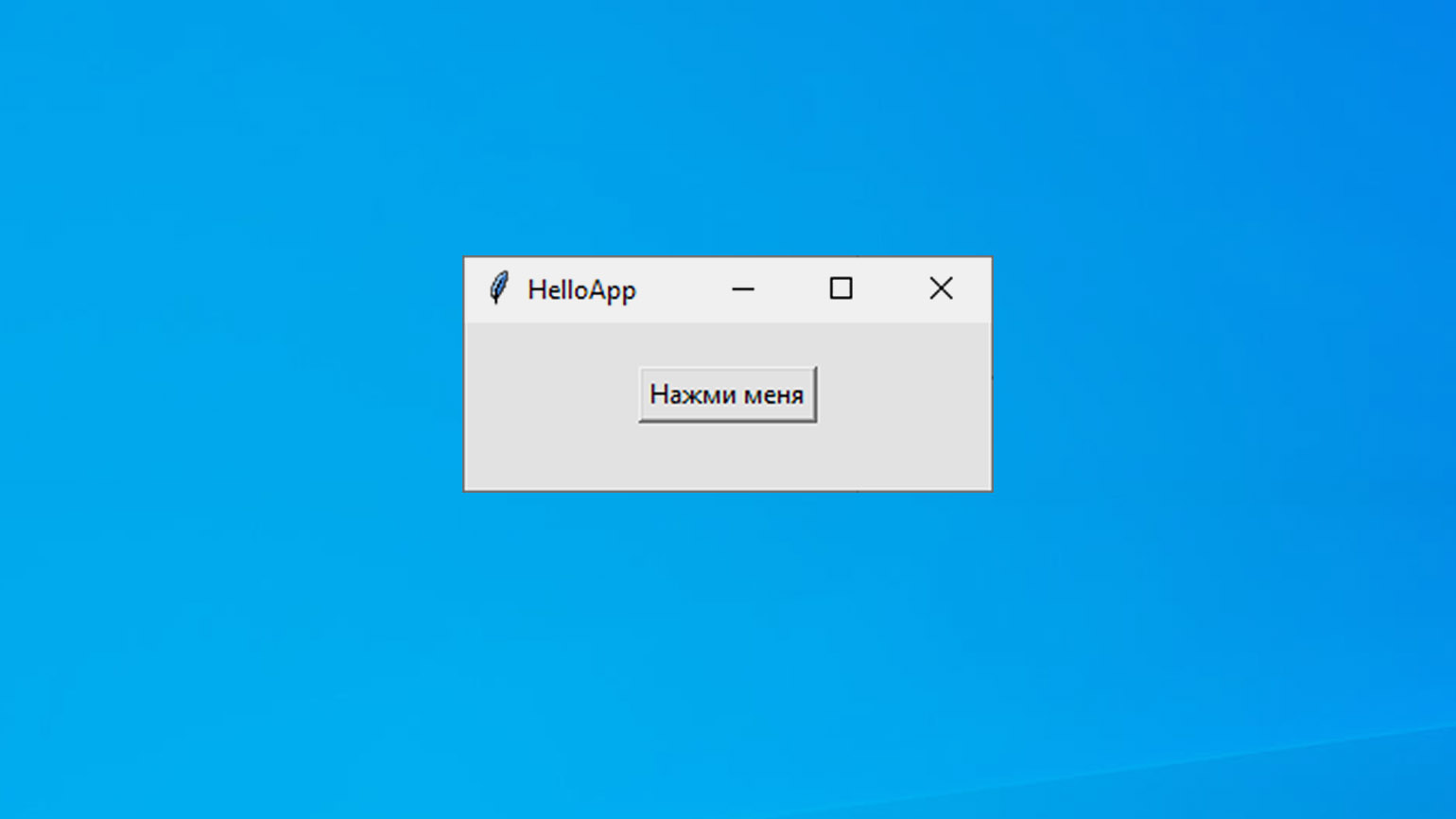Click the gray area below the Нажми меня button
1456x819 pixels.
[727, 456]
